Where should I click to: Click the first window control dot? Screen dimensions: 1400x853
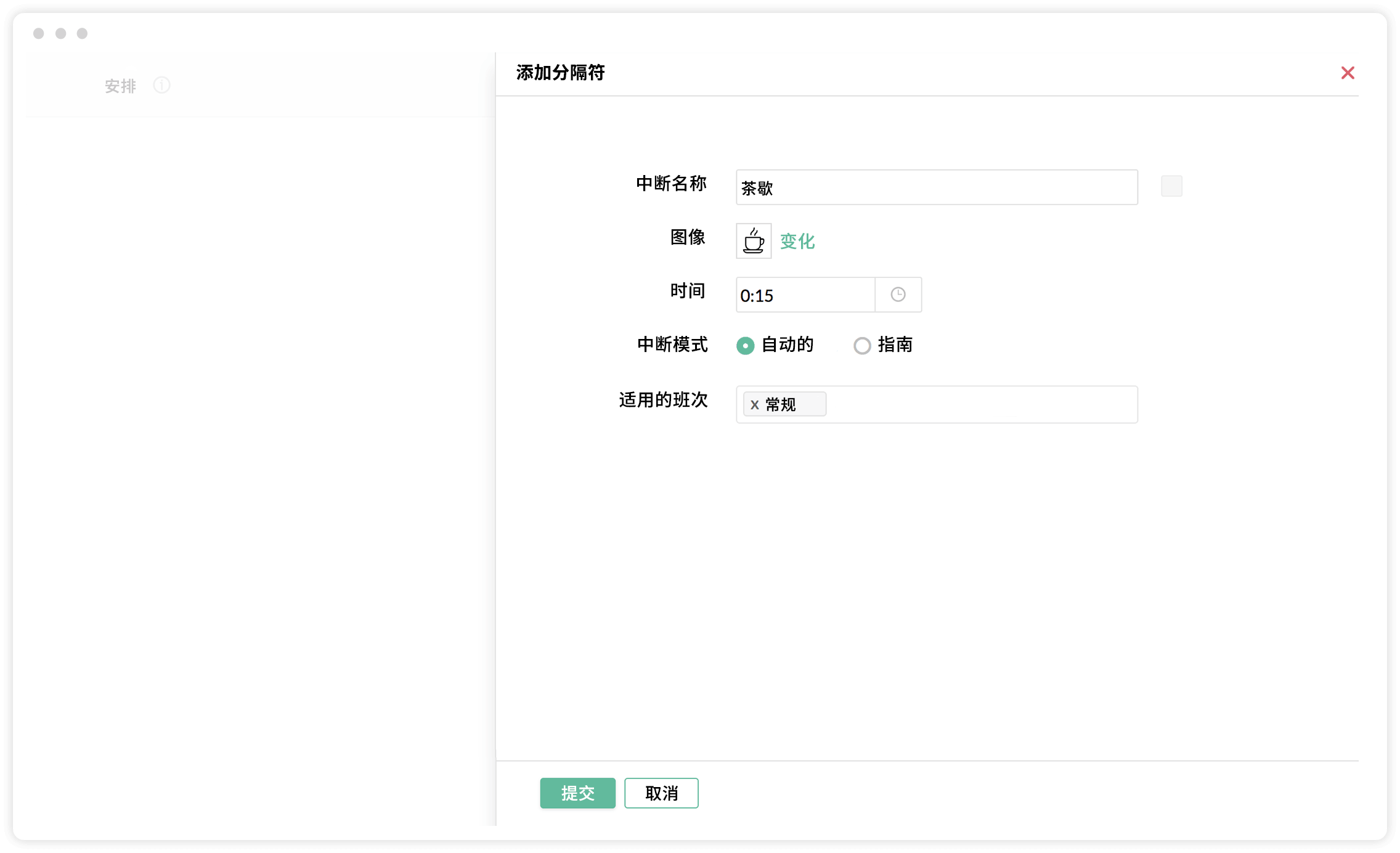point(39,33)
